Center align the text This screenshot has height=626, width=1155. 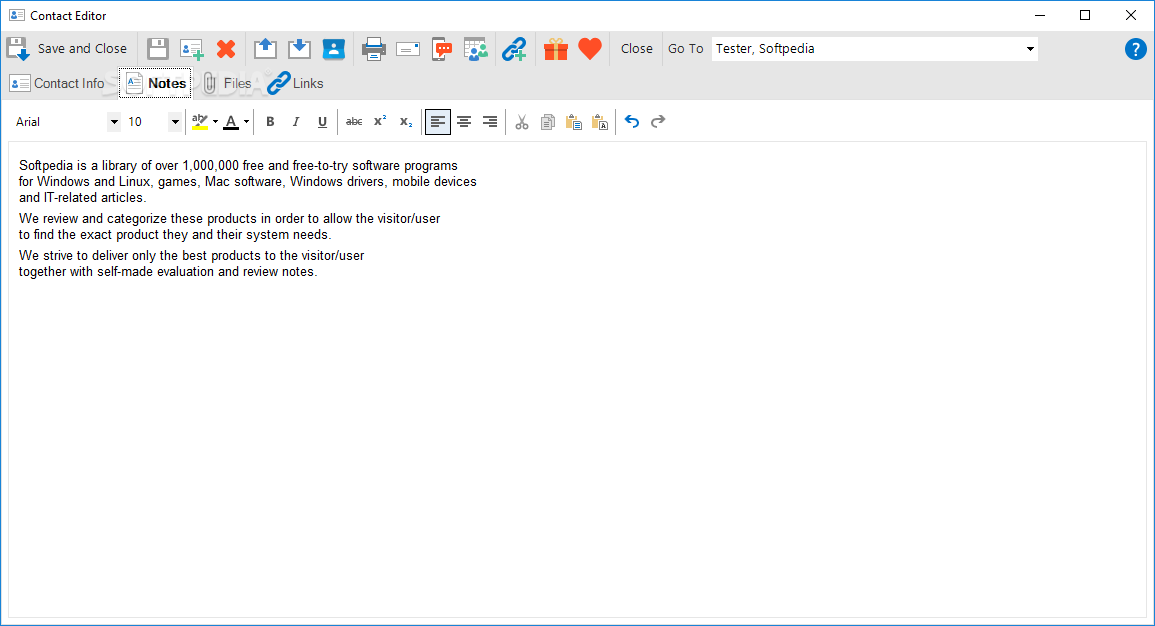(464, 122)
